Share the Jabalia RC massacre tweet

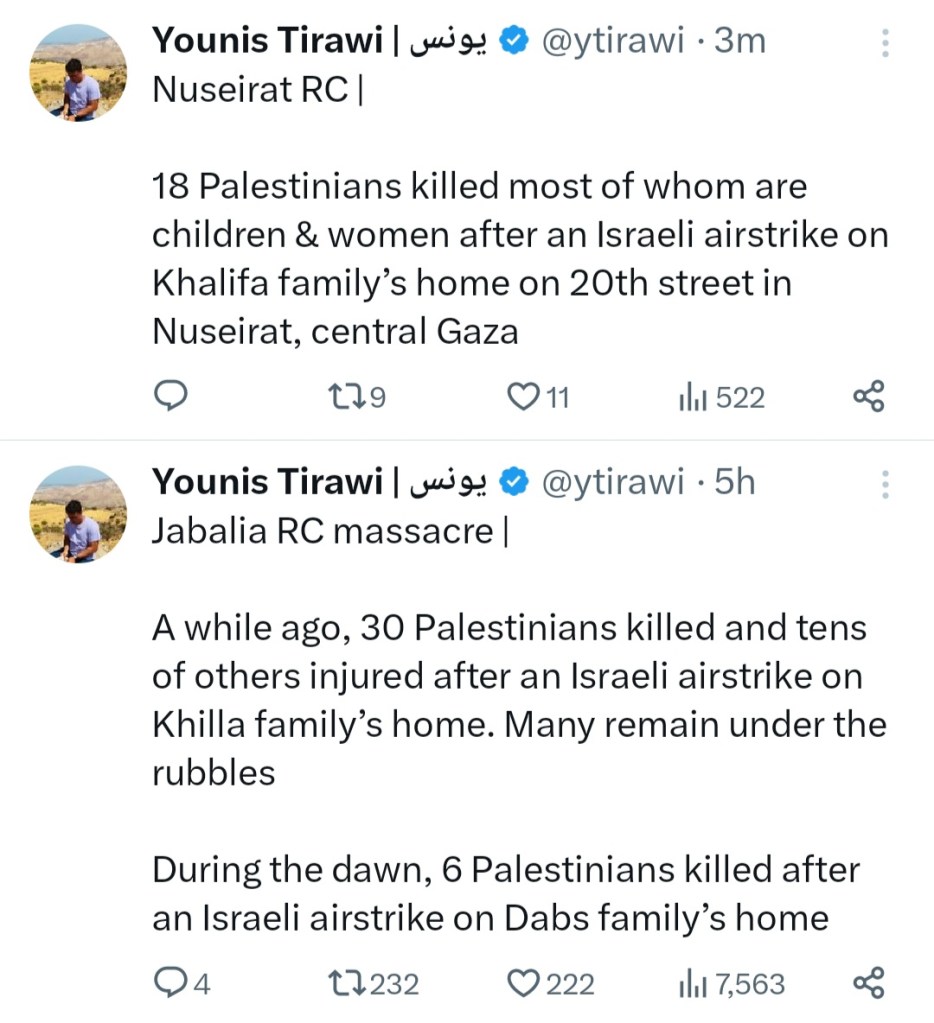(868, 984)
